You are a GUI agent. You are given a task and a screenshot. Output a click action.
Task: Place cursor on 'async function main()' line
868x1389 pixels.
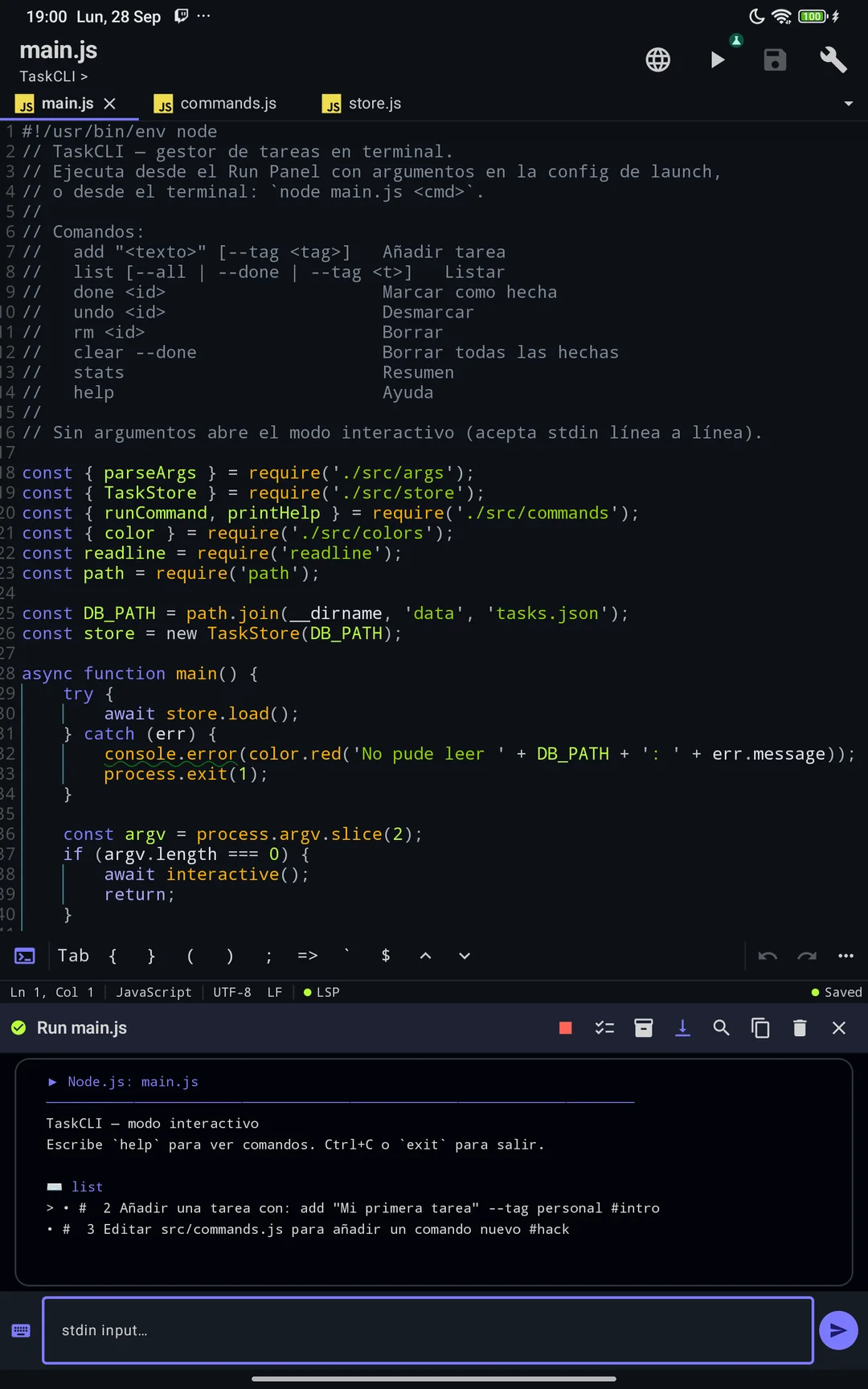pyautogui.click(x=140, y=674)
